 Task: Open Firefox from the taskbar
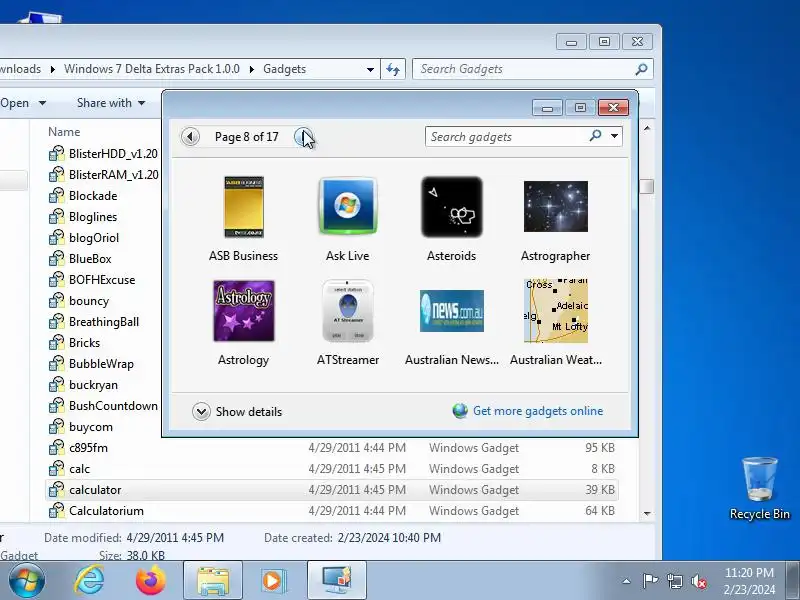click(x=151, y=581)
